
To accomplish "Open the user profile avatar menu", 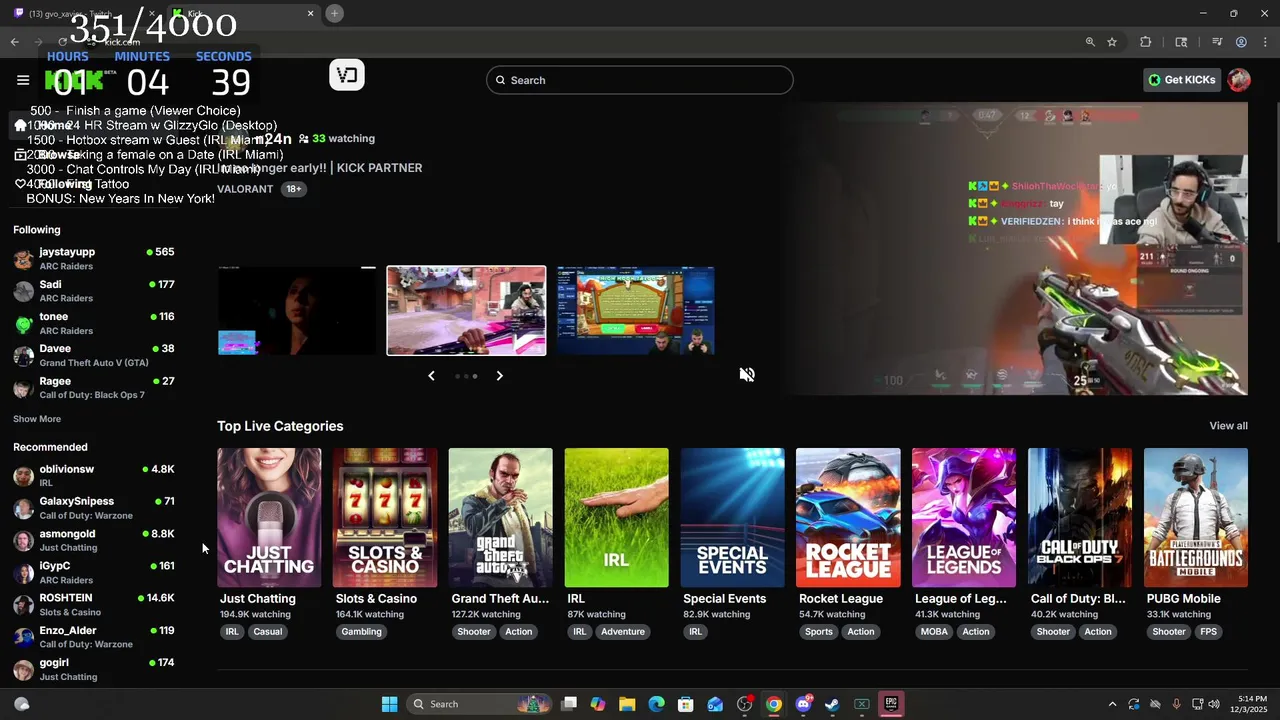I will (1239, 80).
